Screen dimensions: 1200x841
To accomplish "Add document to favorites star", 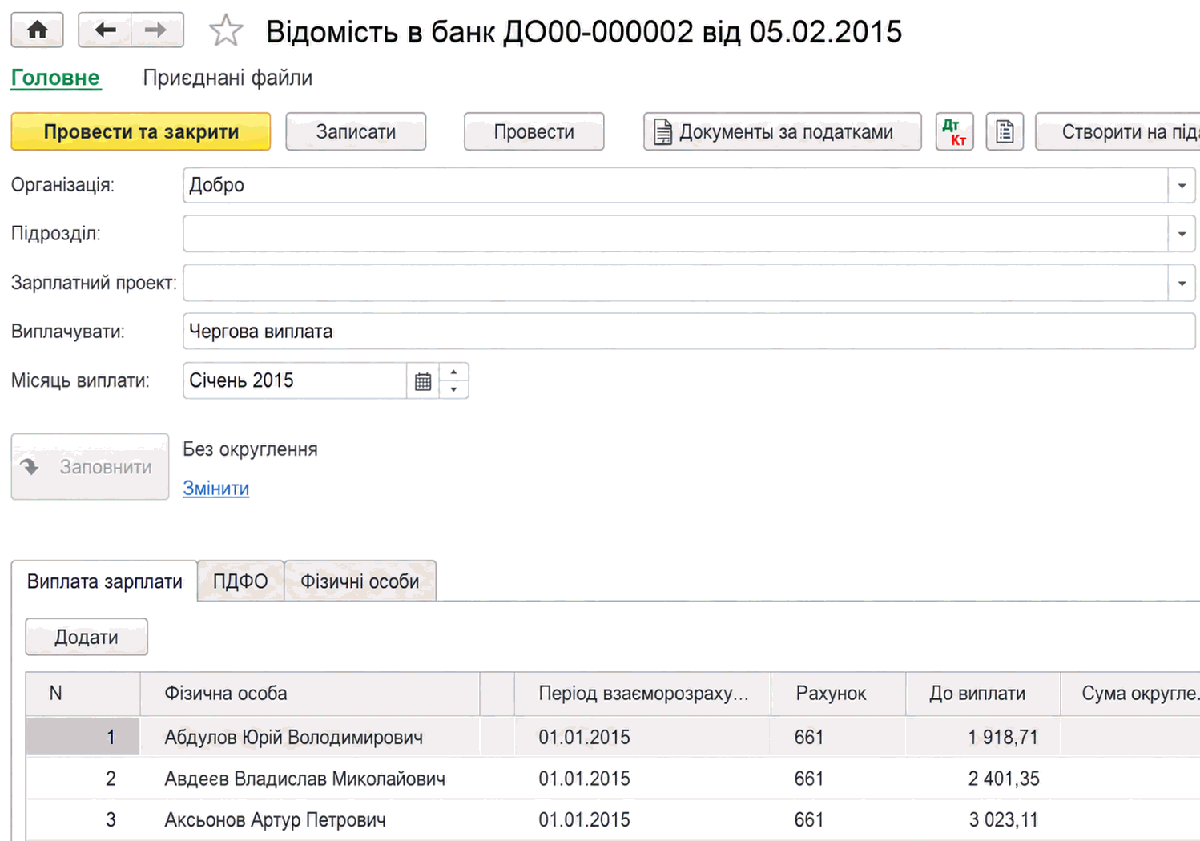I will pyautogui.click(x=227, y=32).
